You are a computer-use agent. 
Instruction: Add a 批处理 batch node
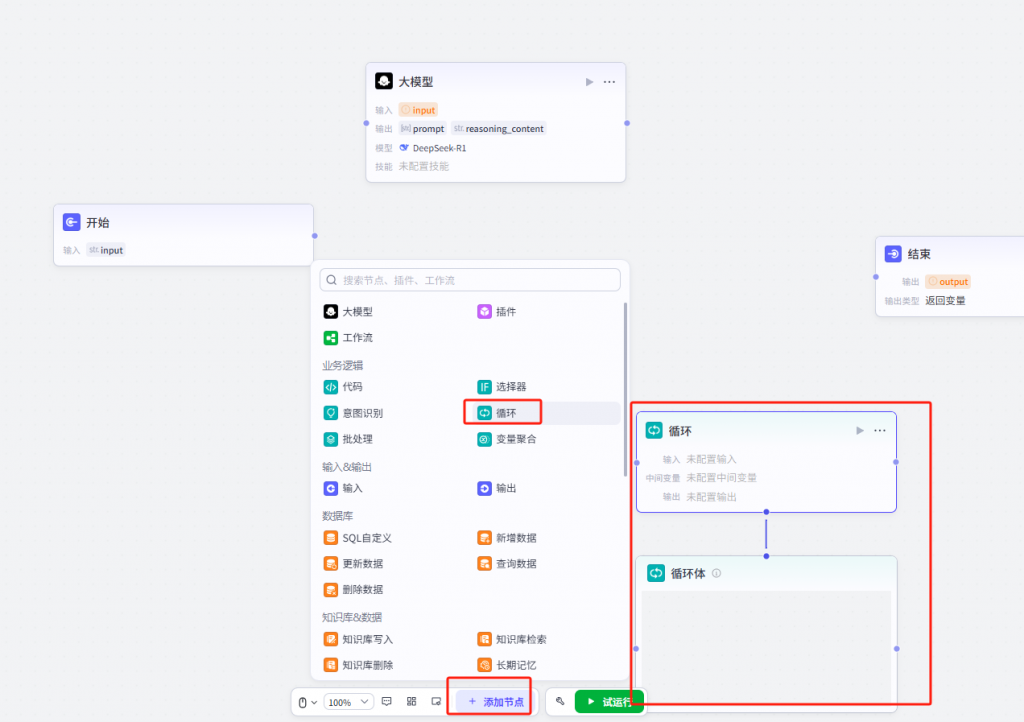pos(349,439)
